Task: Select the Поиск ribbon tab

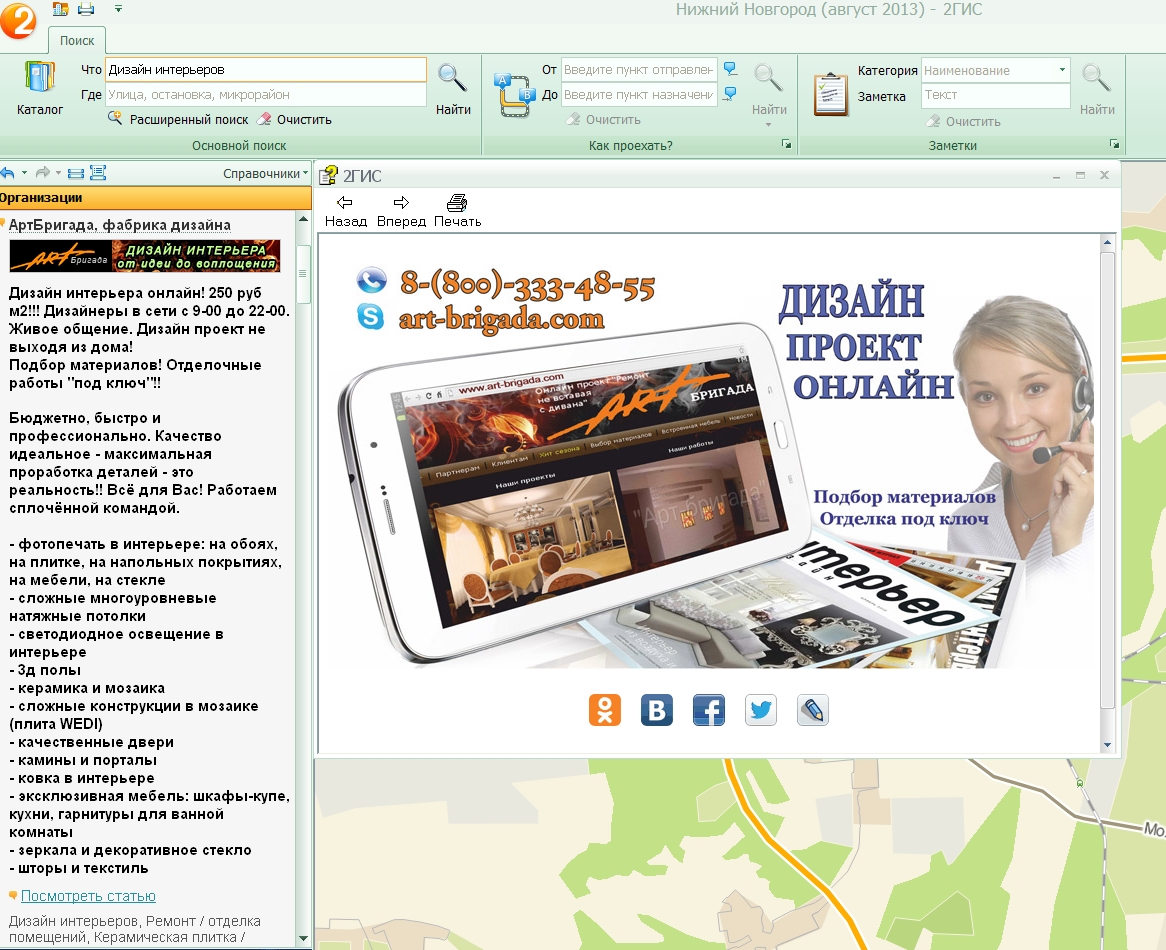Action: point(77,41)
